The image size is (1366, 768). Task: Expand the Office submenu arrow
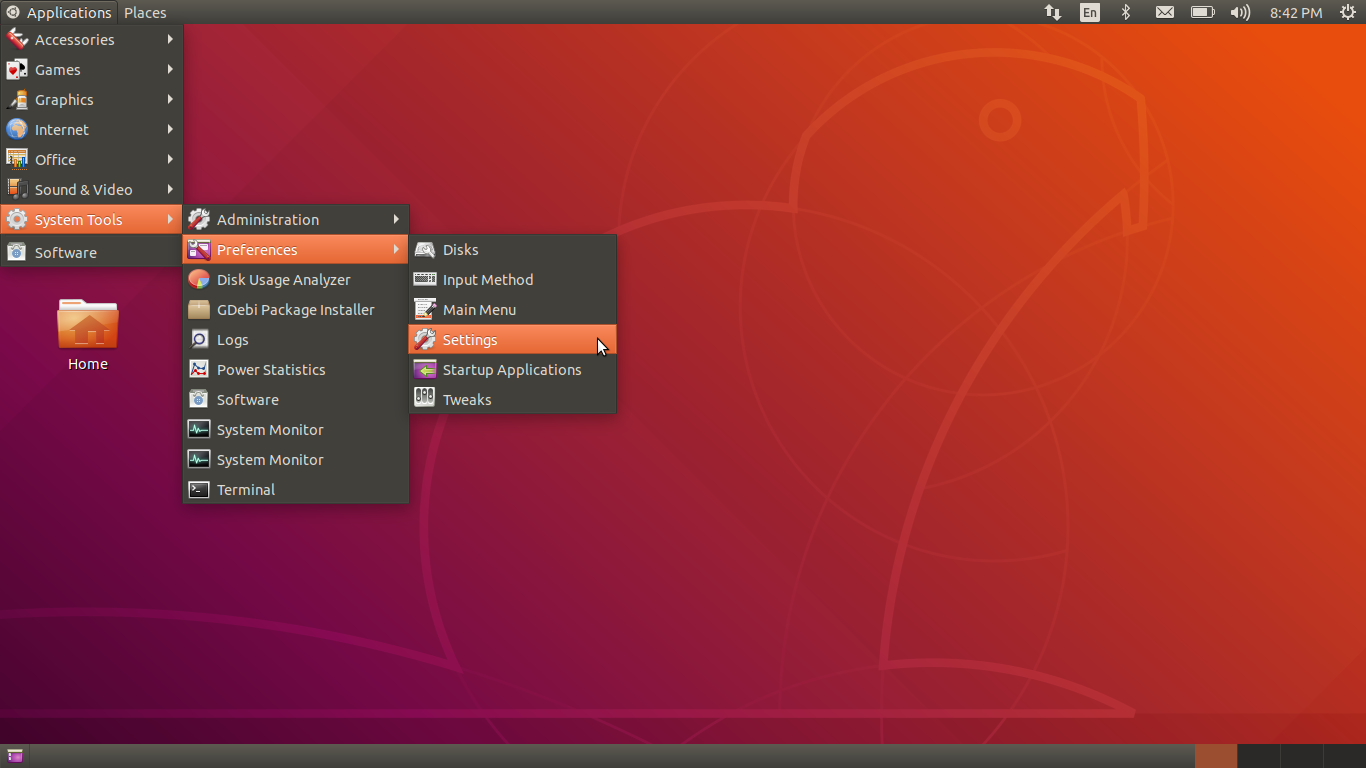(170, 160)
